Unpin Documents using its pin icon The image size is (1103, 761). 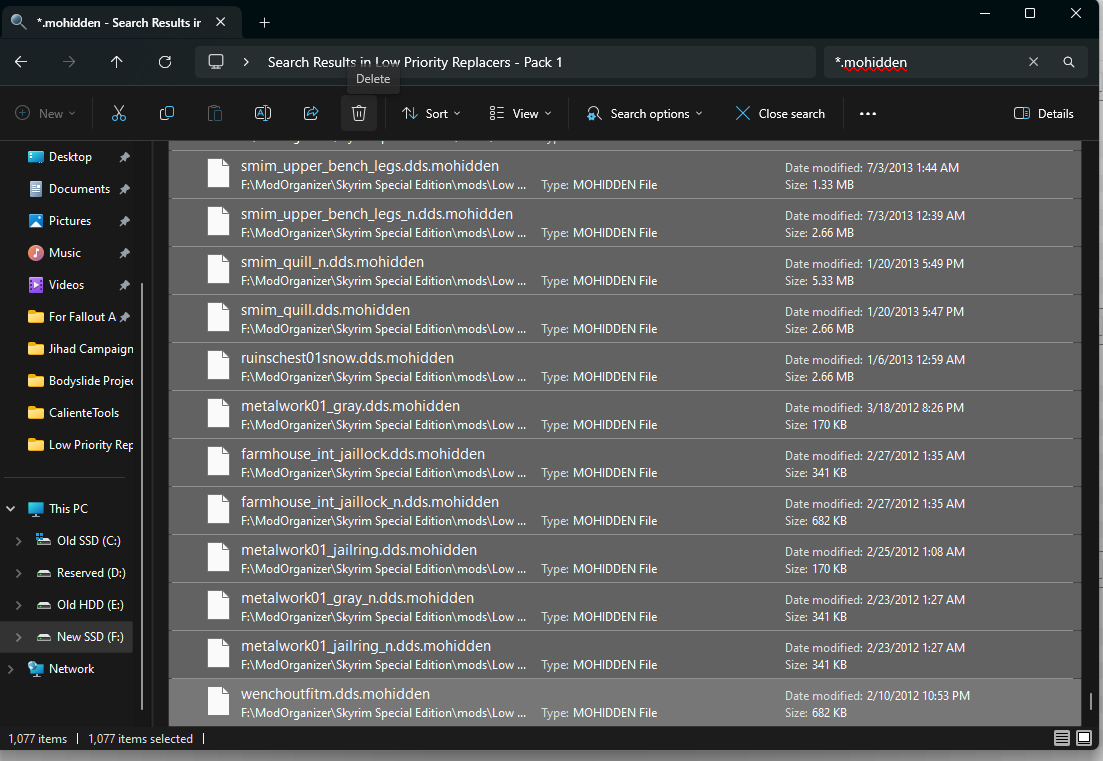(x=125, y=188)
